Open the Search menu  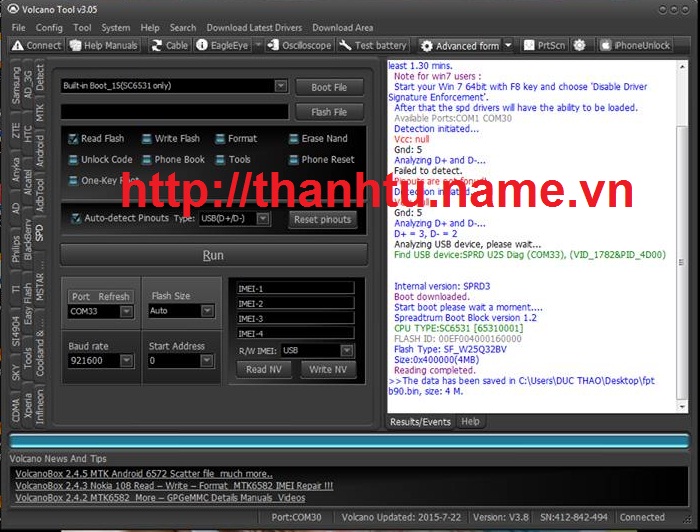tap(183, 28)
